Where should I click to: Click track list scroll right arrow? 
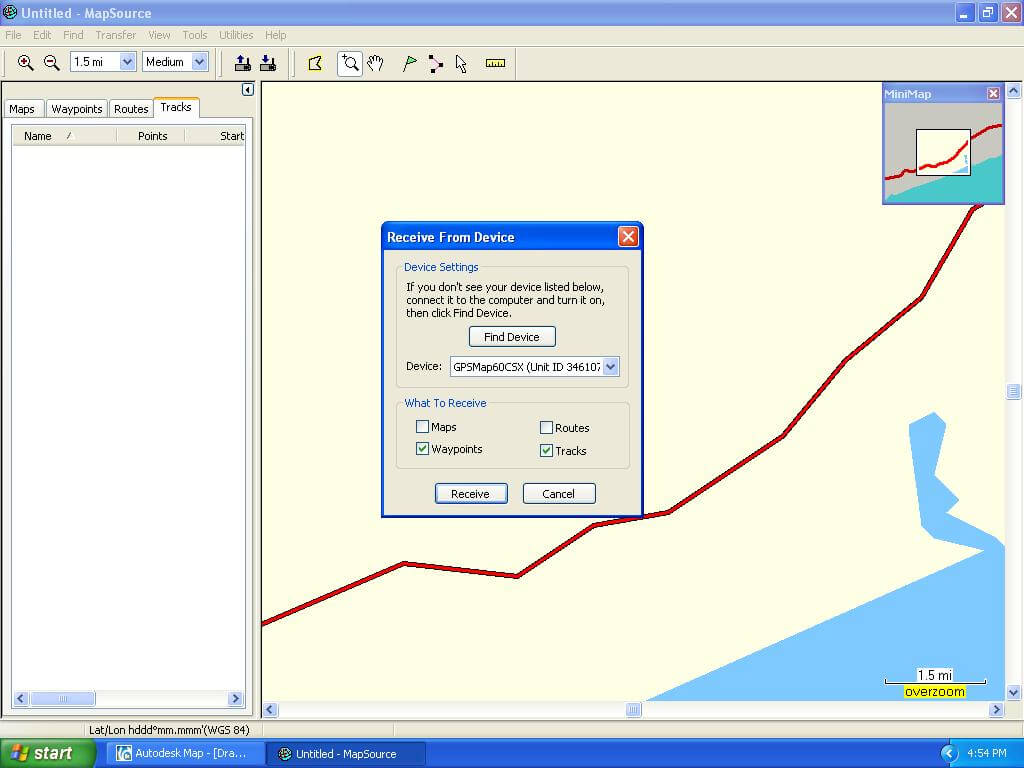[236, 699]
